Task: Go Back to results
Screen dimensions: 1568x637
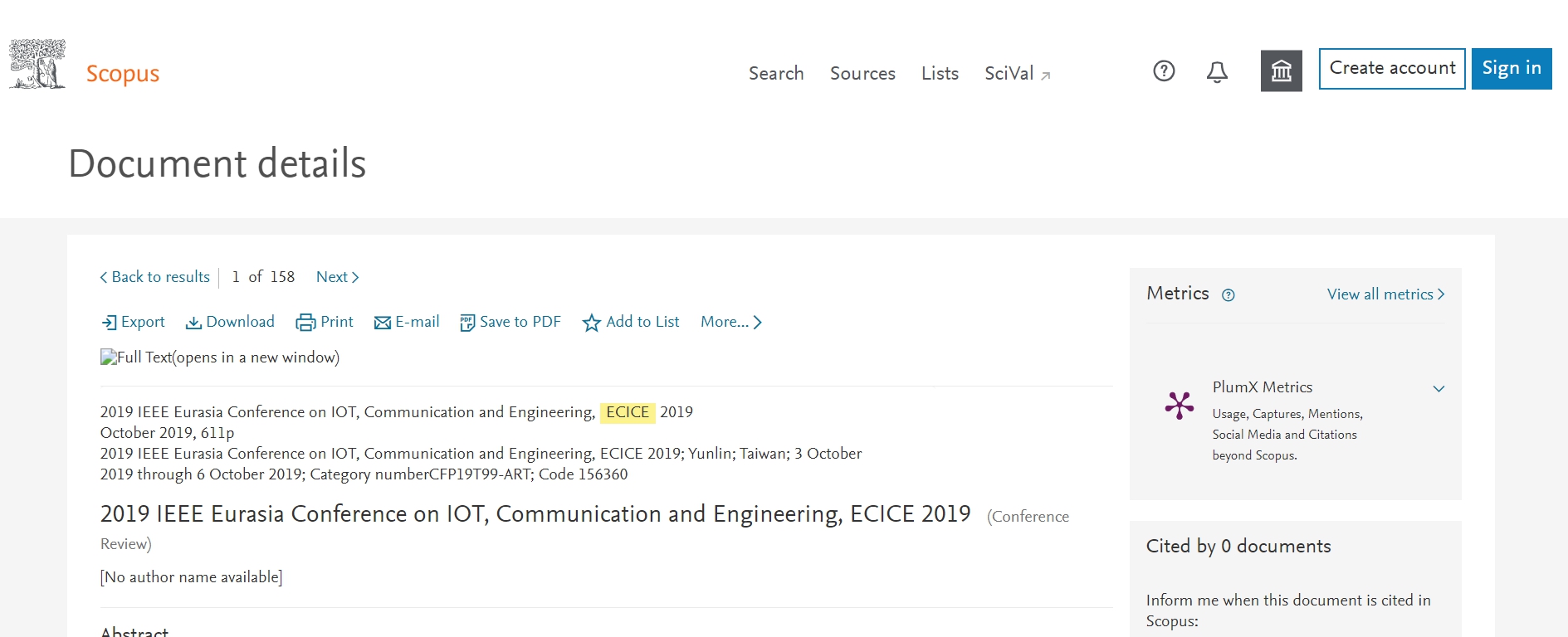Action: (155, 277)
